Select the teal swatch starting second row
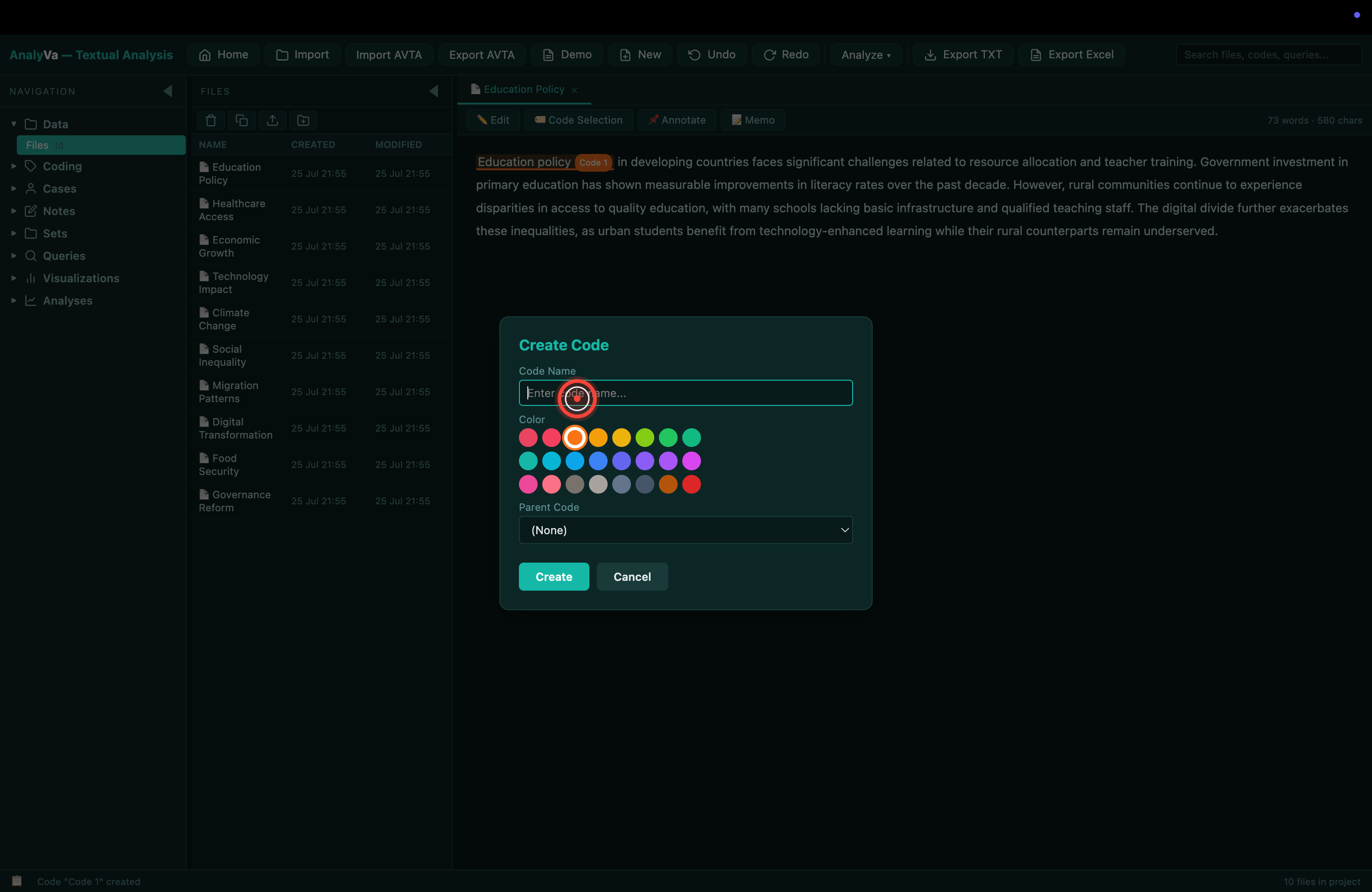This screenshot has width=1372, height=892. point(528,461)
